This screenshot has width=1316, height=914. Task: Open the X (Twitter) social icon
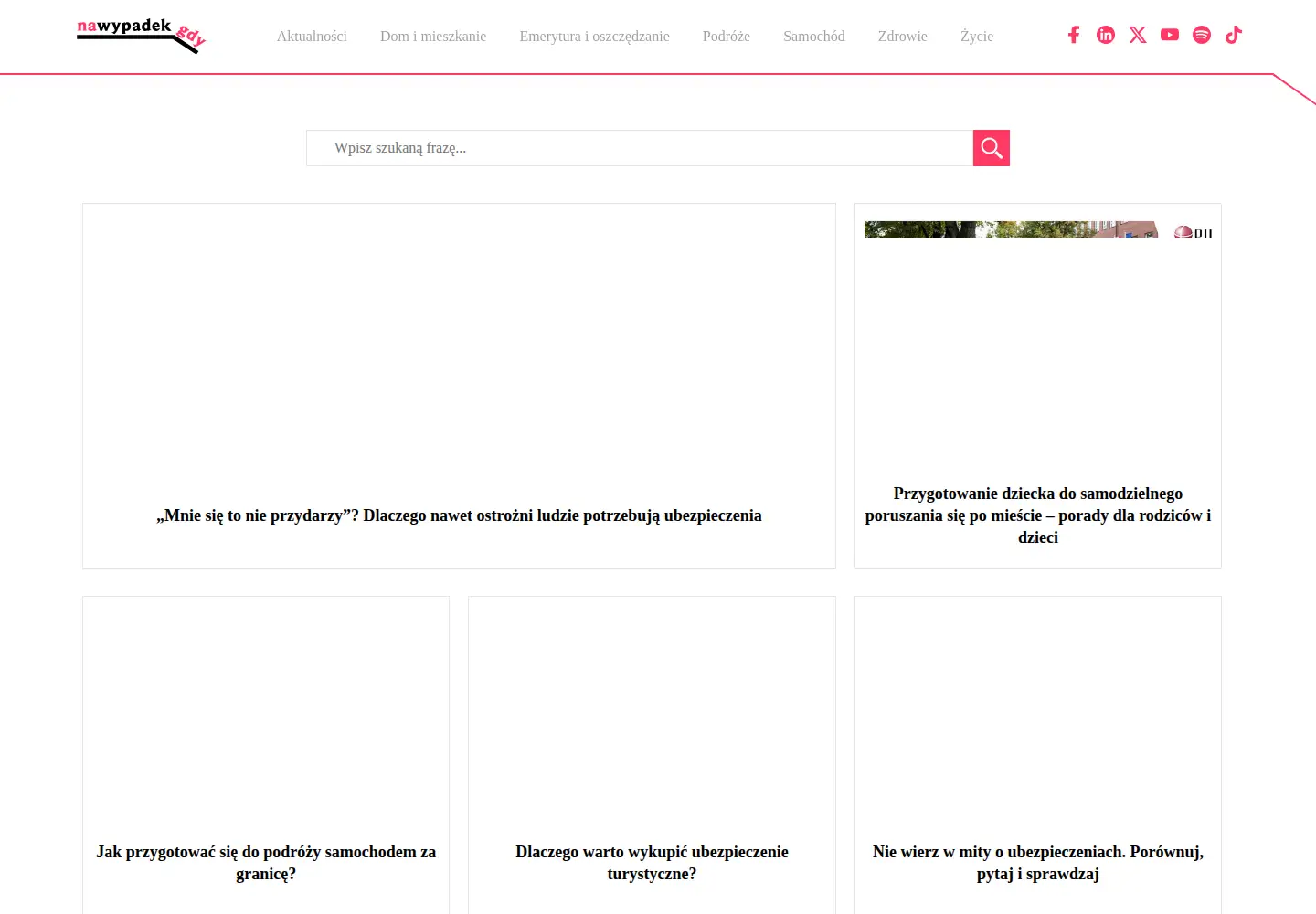(x=1138, y=35)
